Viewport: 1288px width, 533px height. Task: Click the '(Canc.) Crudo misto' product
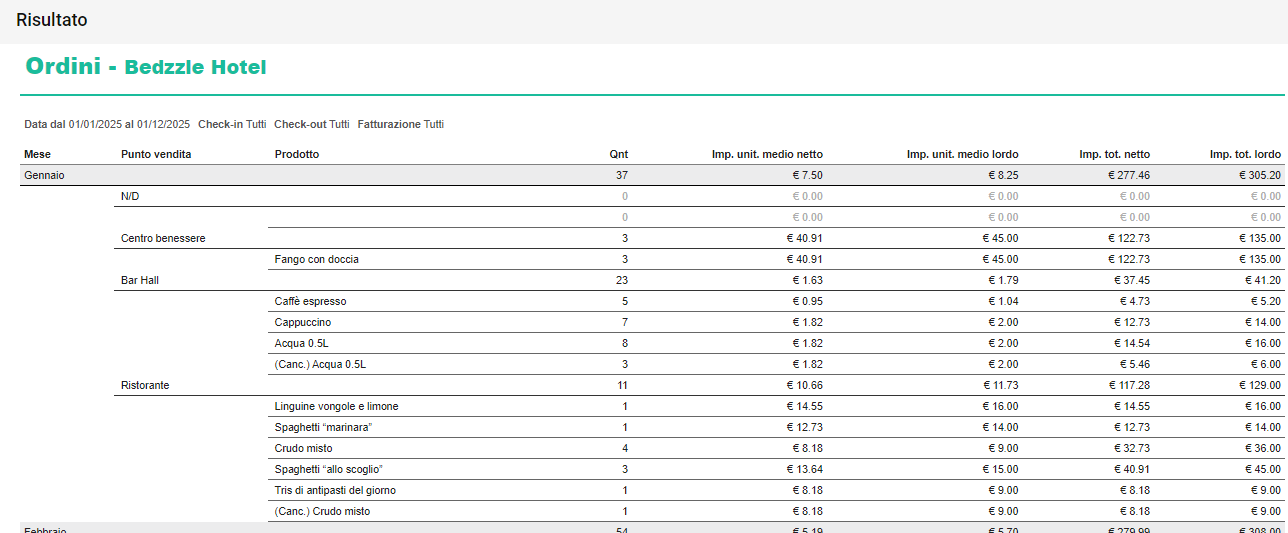coord(322,511)
